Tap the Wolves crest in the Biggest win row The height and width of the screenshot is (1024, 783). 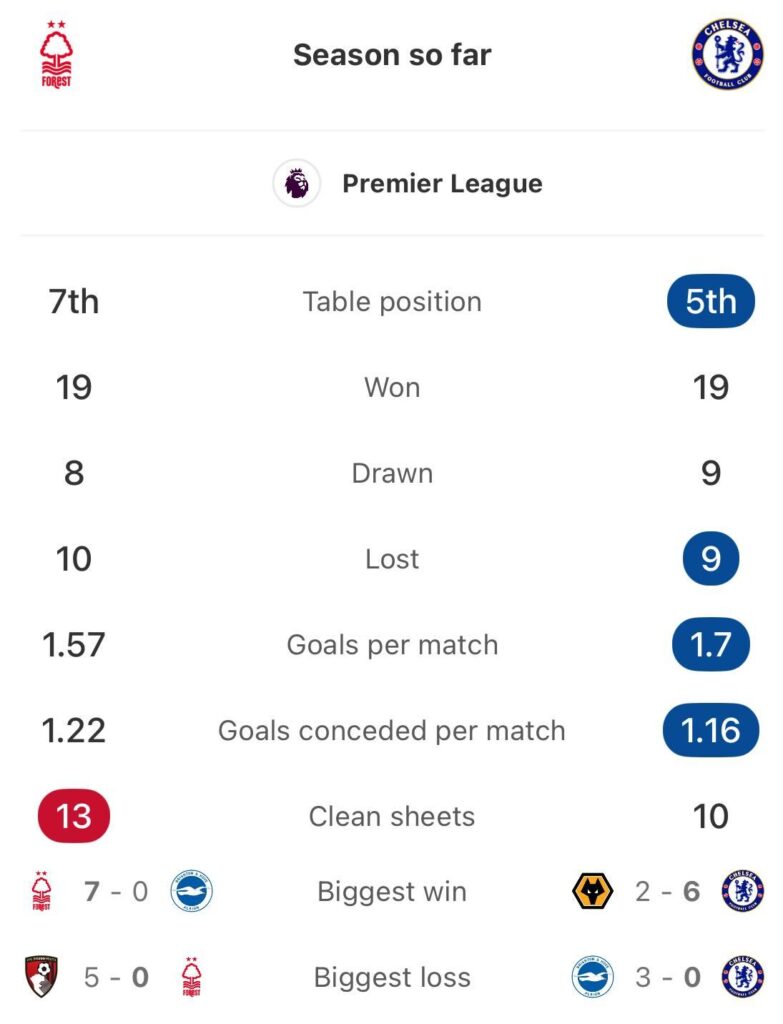[x=592, y=891]
